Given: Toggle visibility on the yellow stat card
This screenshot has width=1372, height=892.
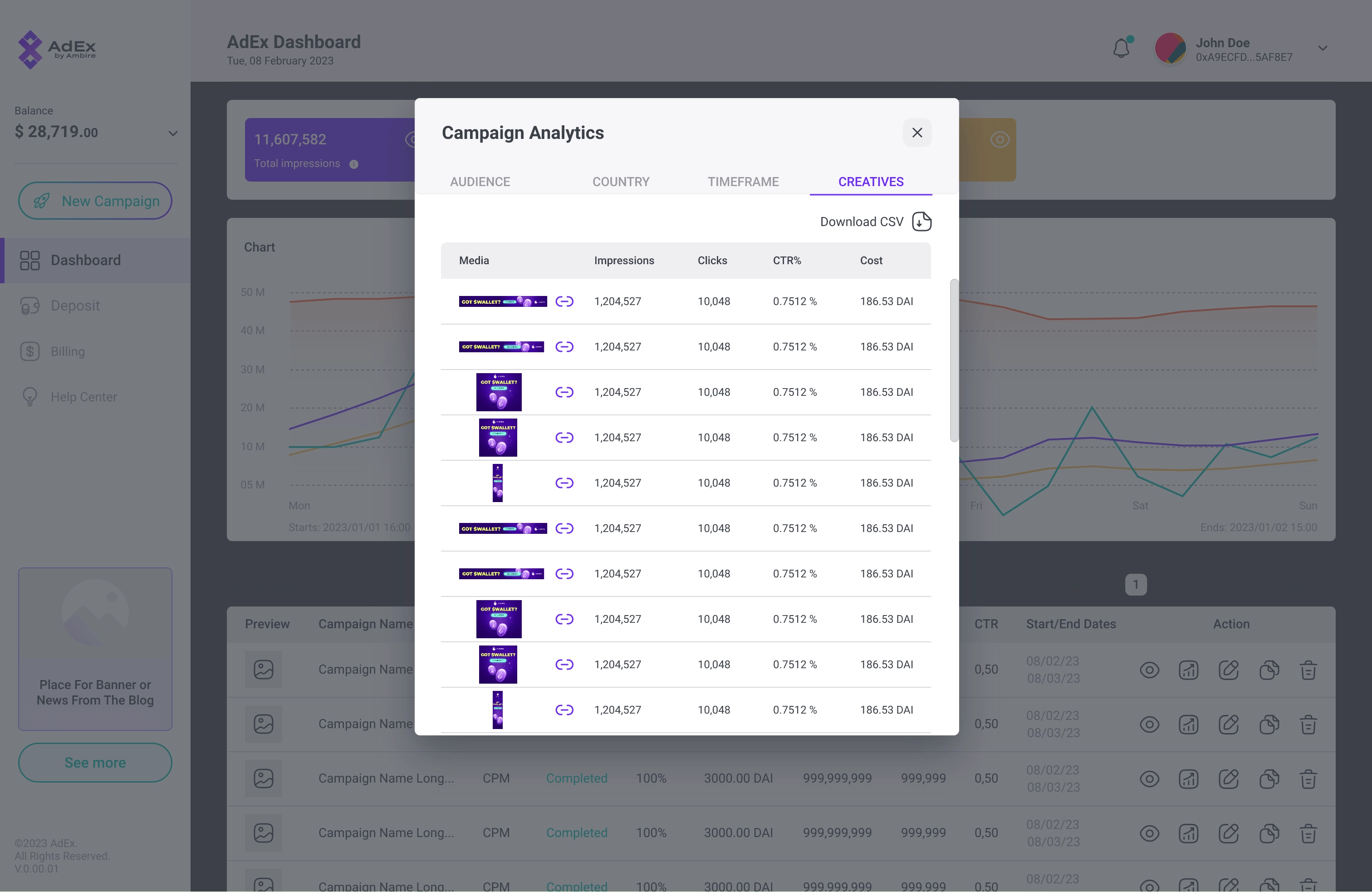Looking at the screenshot, I should point(999,139).
